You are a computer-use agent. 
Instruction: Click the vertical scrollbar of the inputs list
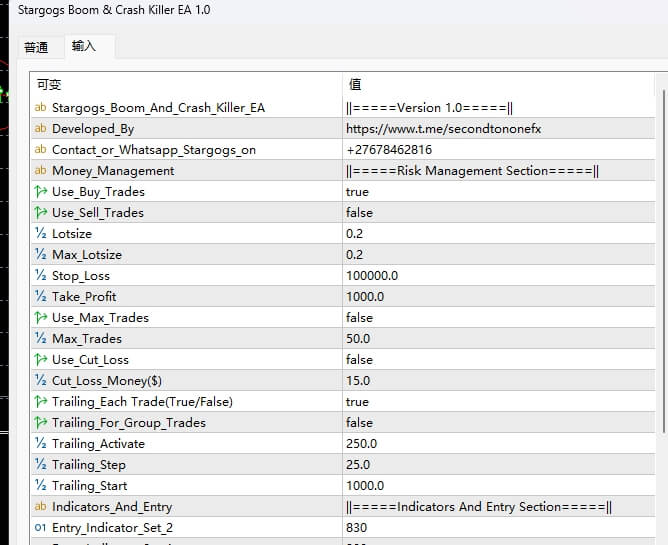coord(661,300)
